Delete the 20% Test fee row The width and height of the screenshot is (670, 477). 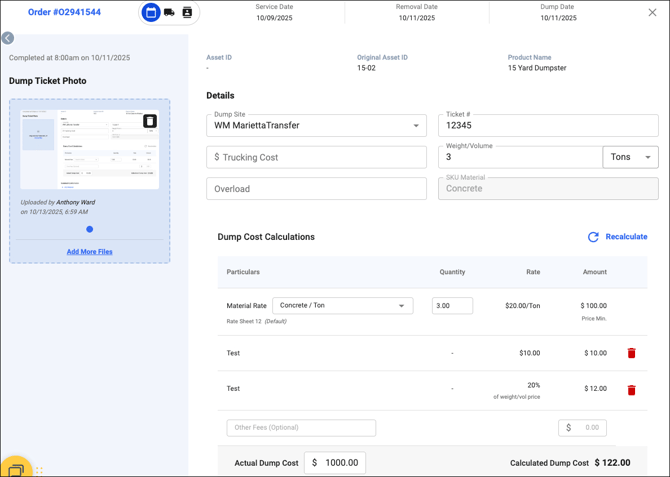(x=631, y=390)
